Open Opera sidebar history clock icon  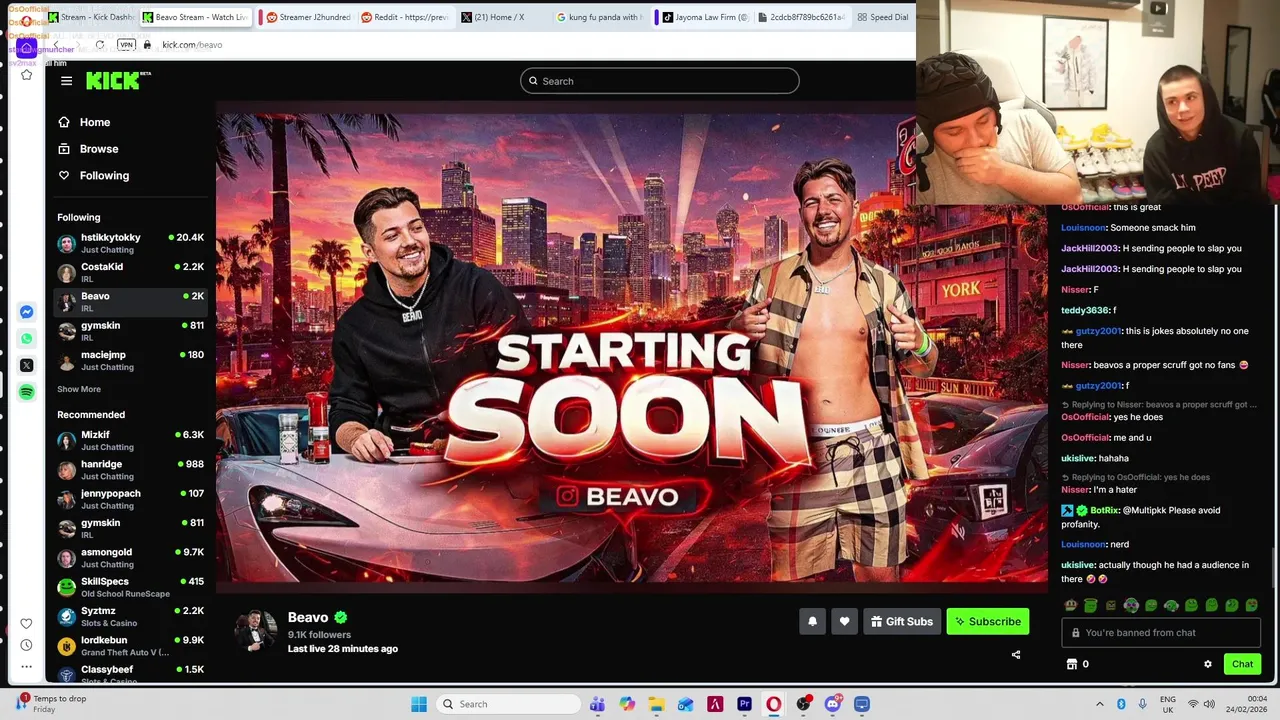pos(26,645)
